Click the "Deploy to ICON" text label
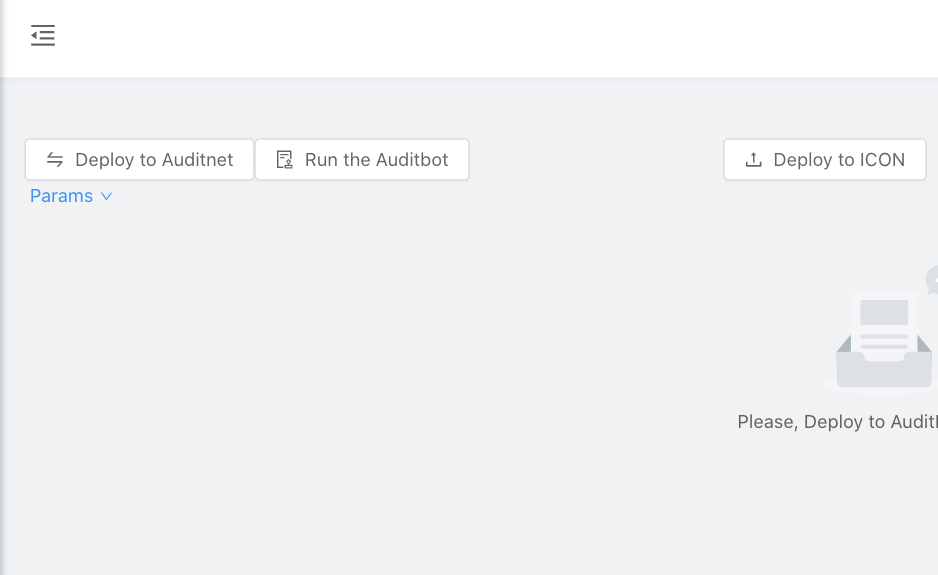 click(839, 160)
